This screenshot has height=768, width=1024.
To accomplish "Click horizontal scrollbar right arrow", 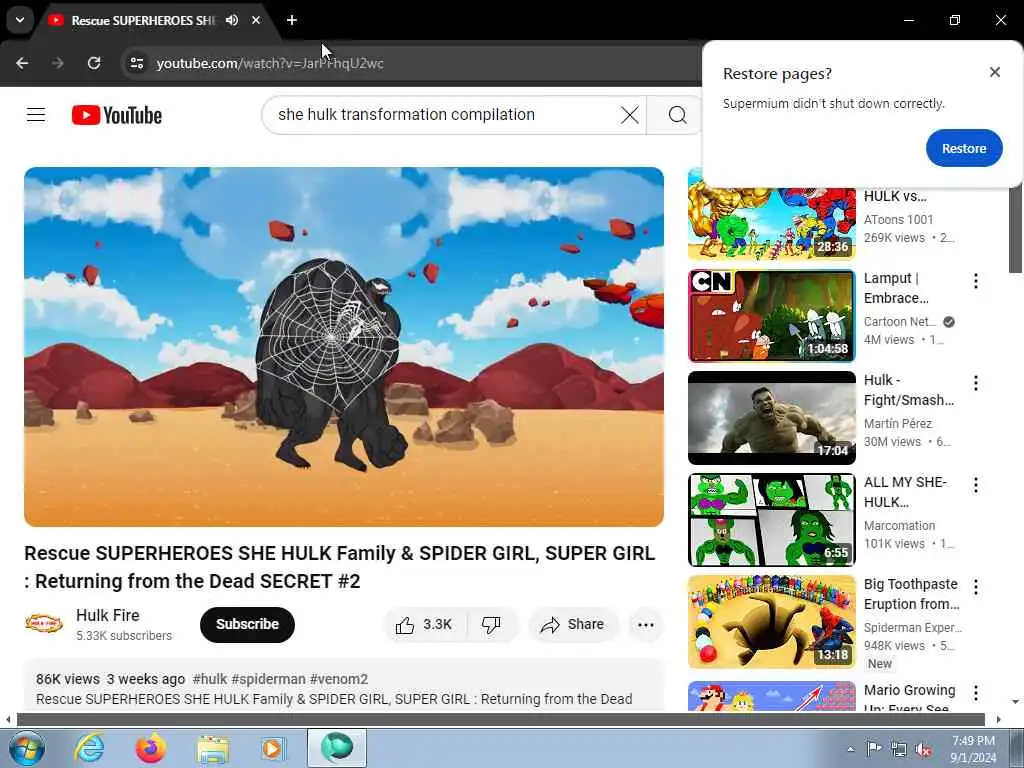I will click(999, 719).
